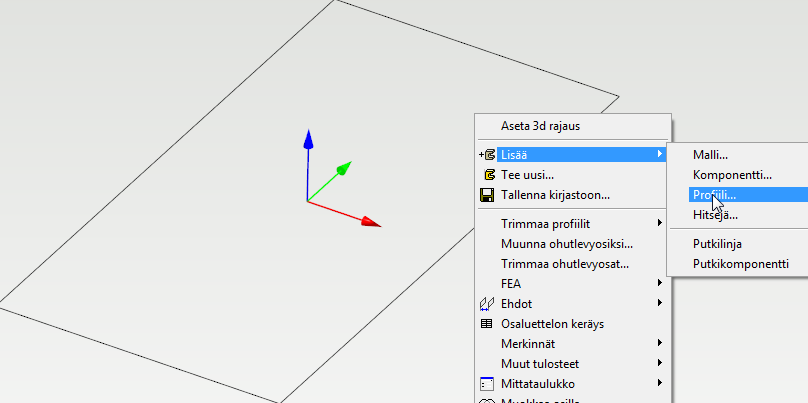
Task: Click the Ehdot constraints icon
Action: (x=487, y=304)
